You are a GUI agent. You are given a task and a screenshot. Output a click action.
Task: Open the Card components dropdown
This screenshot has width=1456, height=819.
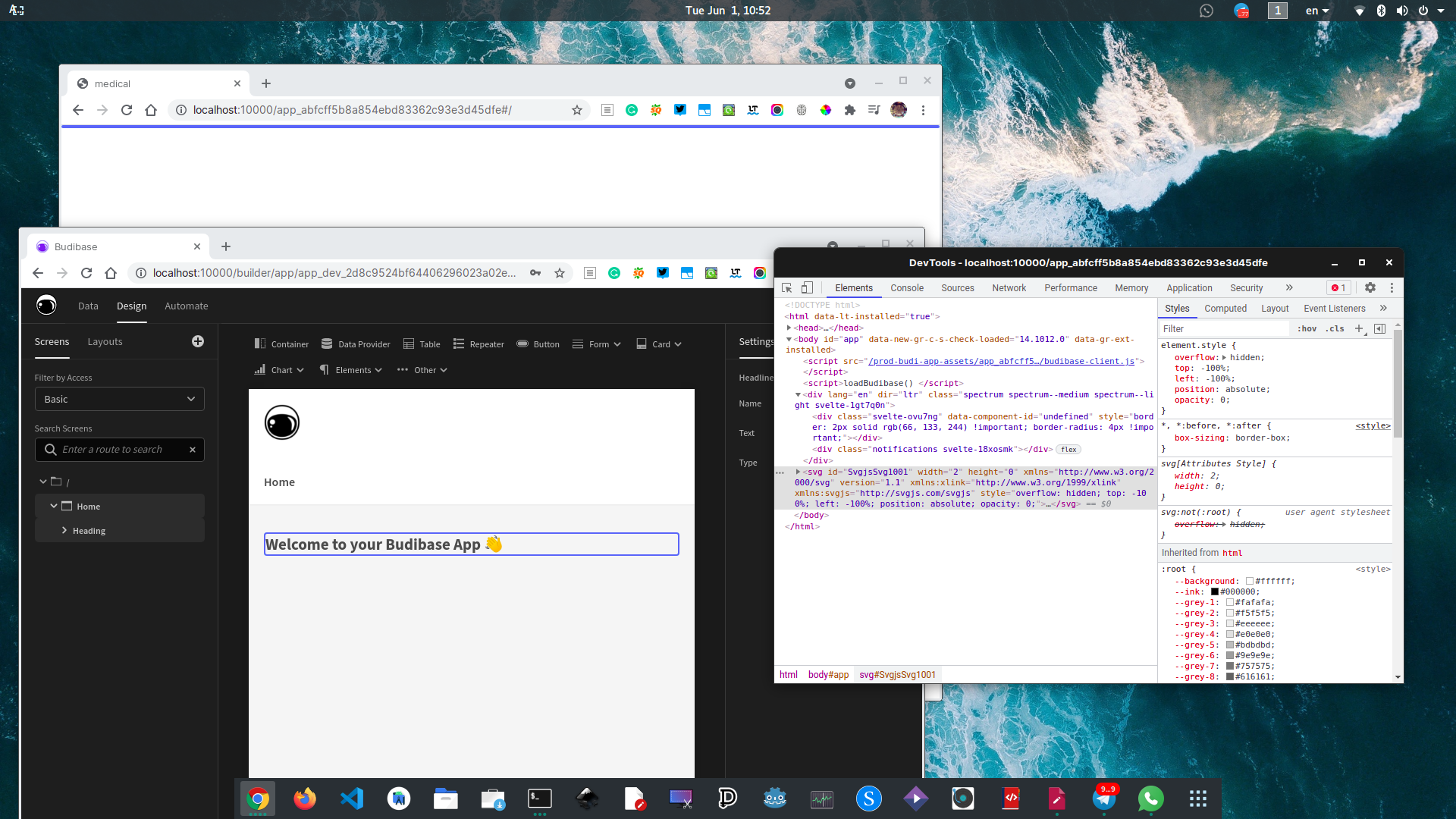pos(659,344)
